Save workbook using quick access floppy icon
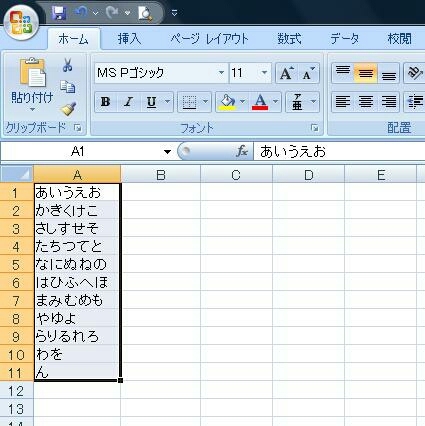 point(59,13)
